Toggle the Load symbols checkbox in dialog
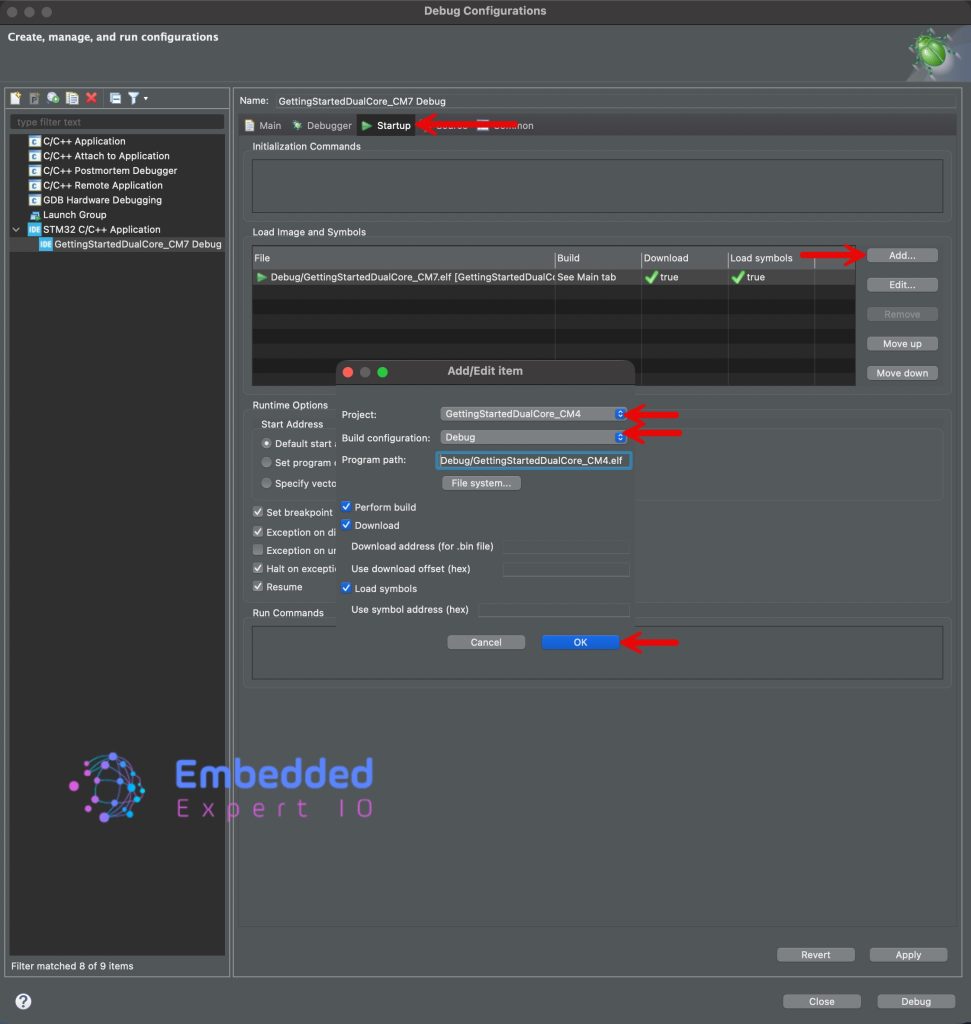971x1024 pixels. click(347, 589)
